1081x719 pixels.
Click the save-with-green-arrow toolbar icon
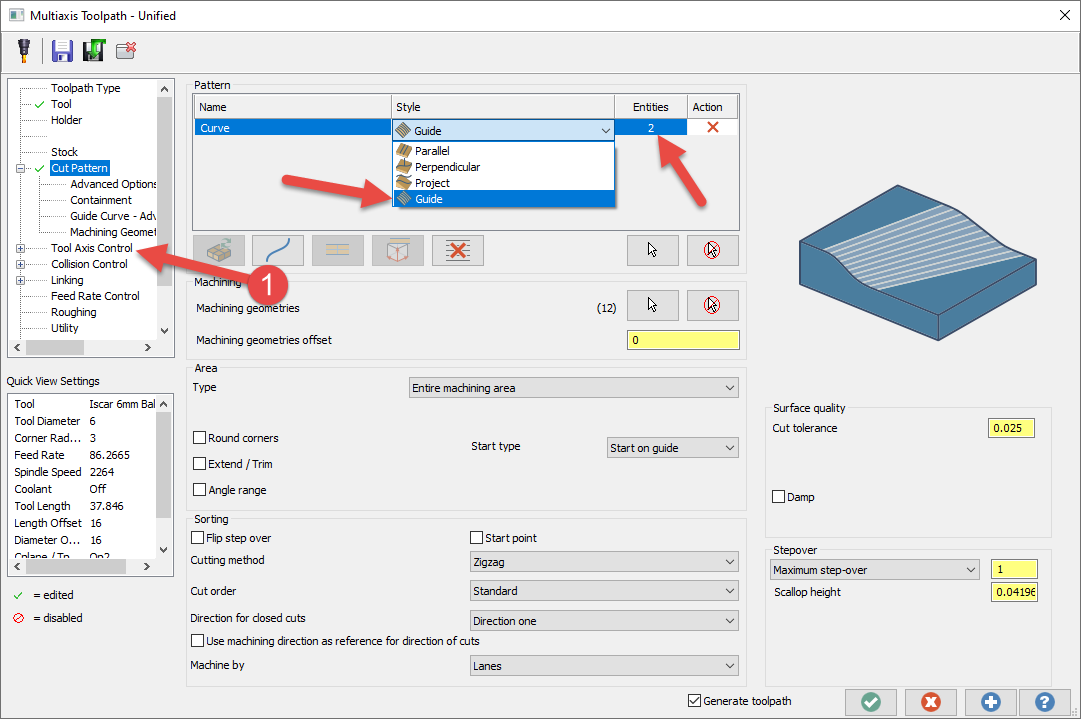pyautogui.click(x=94, y=50)
